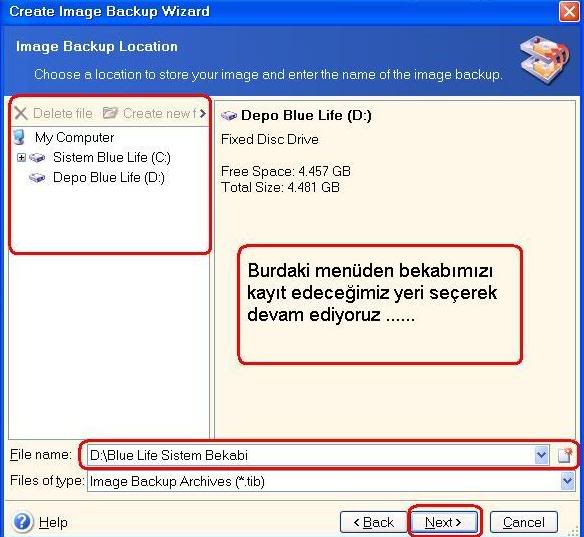Click the new file name generator icon
Screen dimensions: 584x537
[x=565, y=455]
